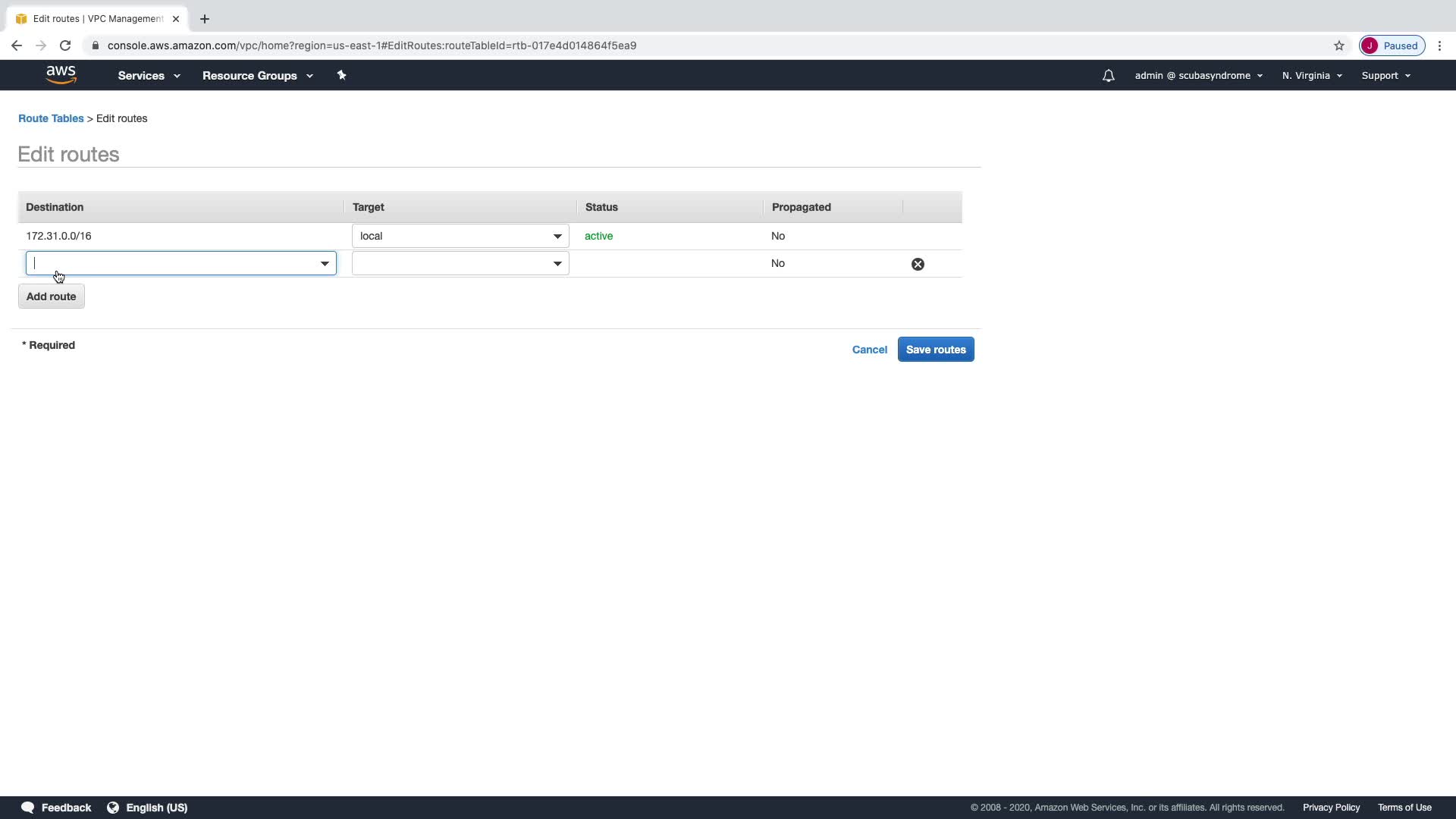1456x819 pixels.
Task: Open Chrome three-dot menu
Action: [x=1439, y=45]
